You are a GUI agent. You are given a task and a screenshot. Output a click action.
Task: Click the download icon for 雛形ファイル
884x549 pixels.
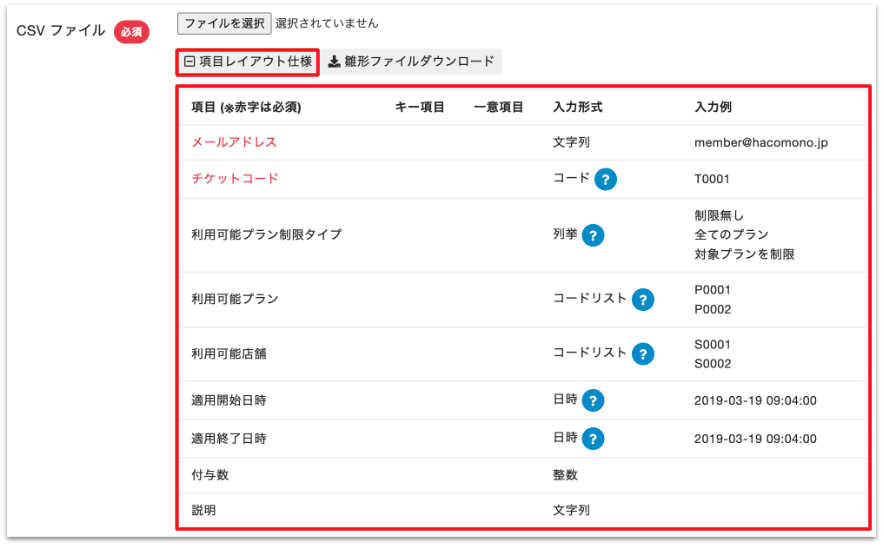click(x=334, y=62)
